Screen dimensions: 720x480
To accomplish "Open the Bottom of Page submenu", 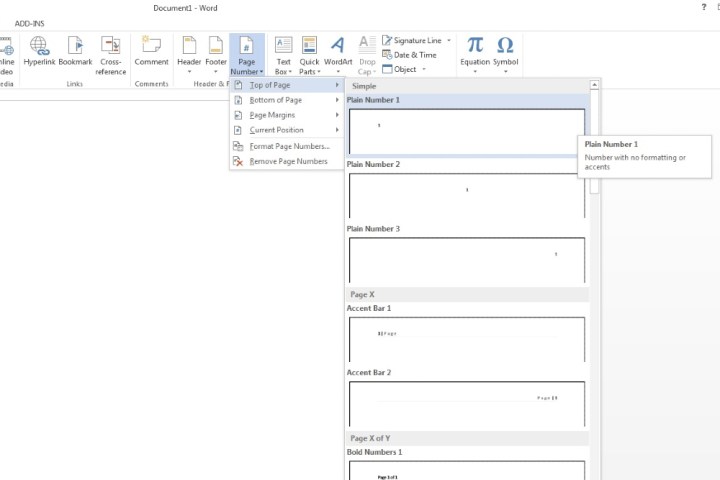I will pos(287,100).
